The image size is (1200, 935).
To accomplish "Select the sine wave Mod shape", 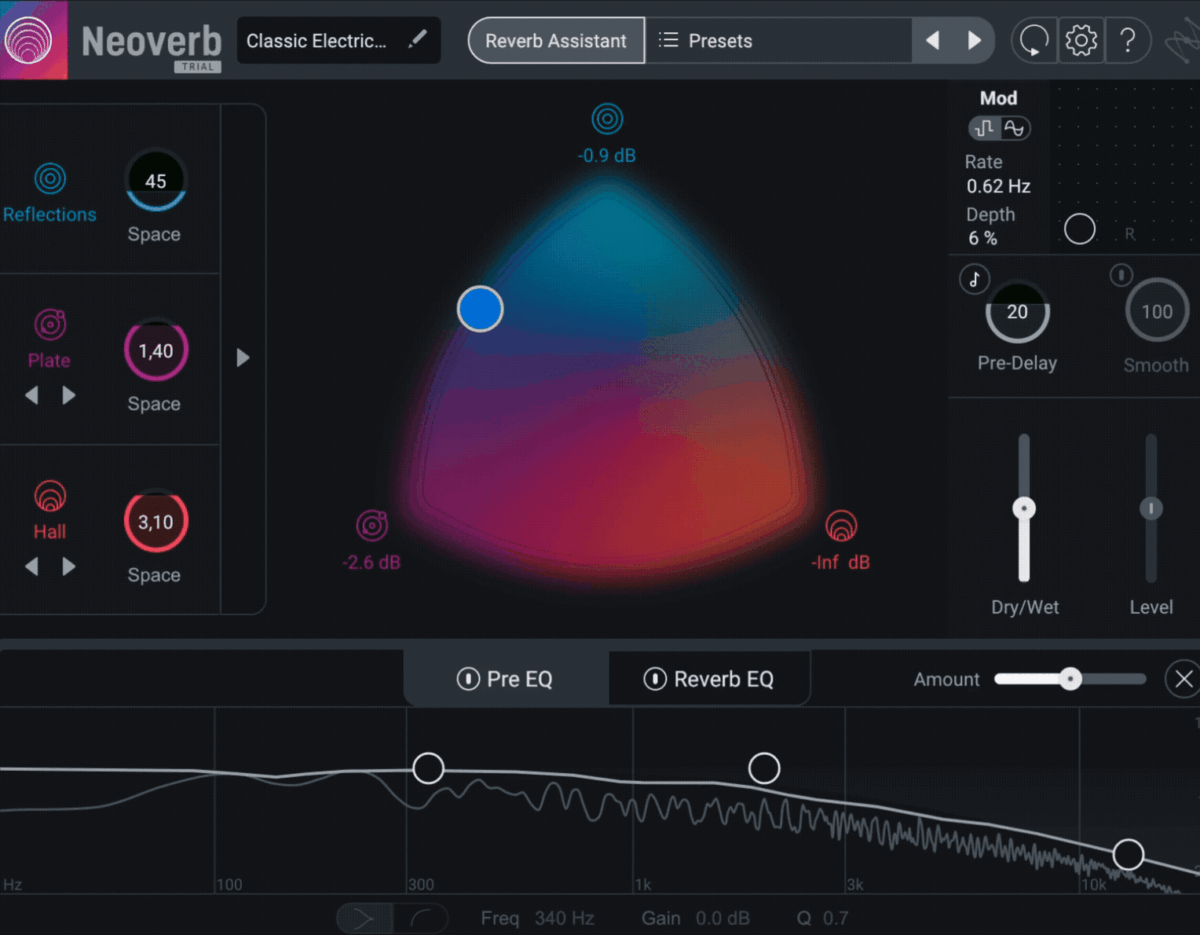I will pos(1014,128).
